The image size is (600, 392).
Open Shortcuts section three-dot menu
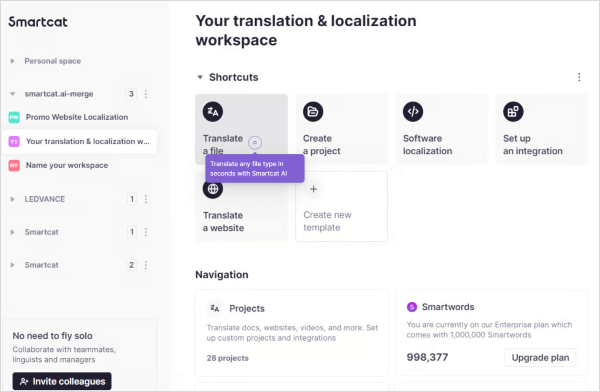pyautogui.click(x=579, y=77)
